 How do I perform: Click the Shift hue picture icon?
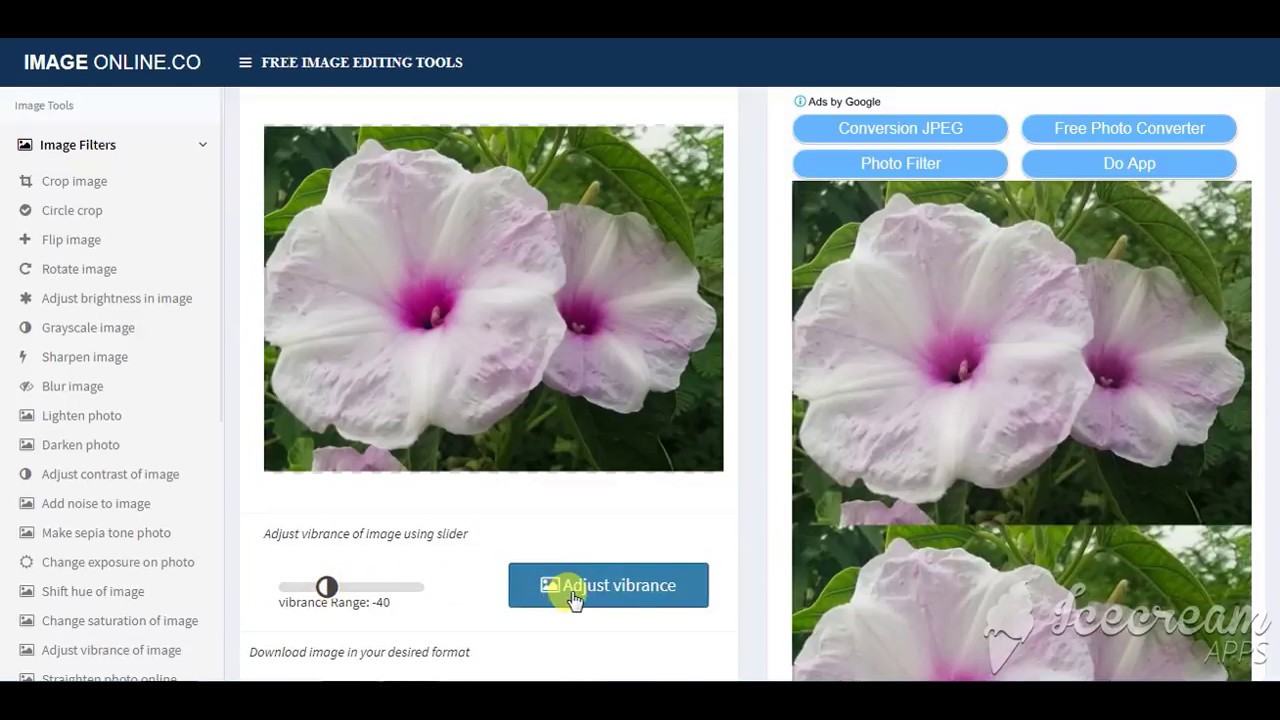[26, 591]
